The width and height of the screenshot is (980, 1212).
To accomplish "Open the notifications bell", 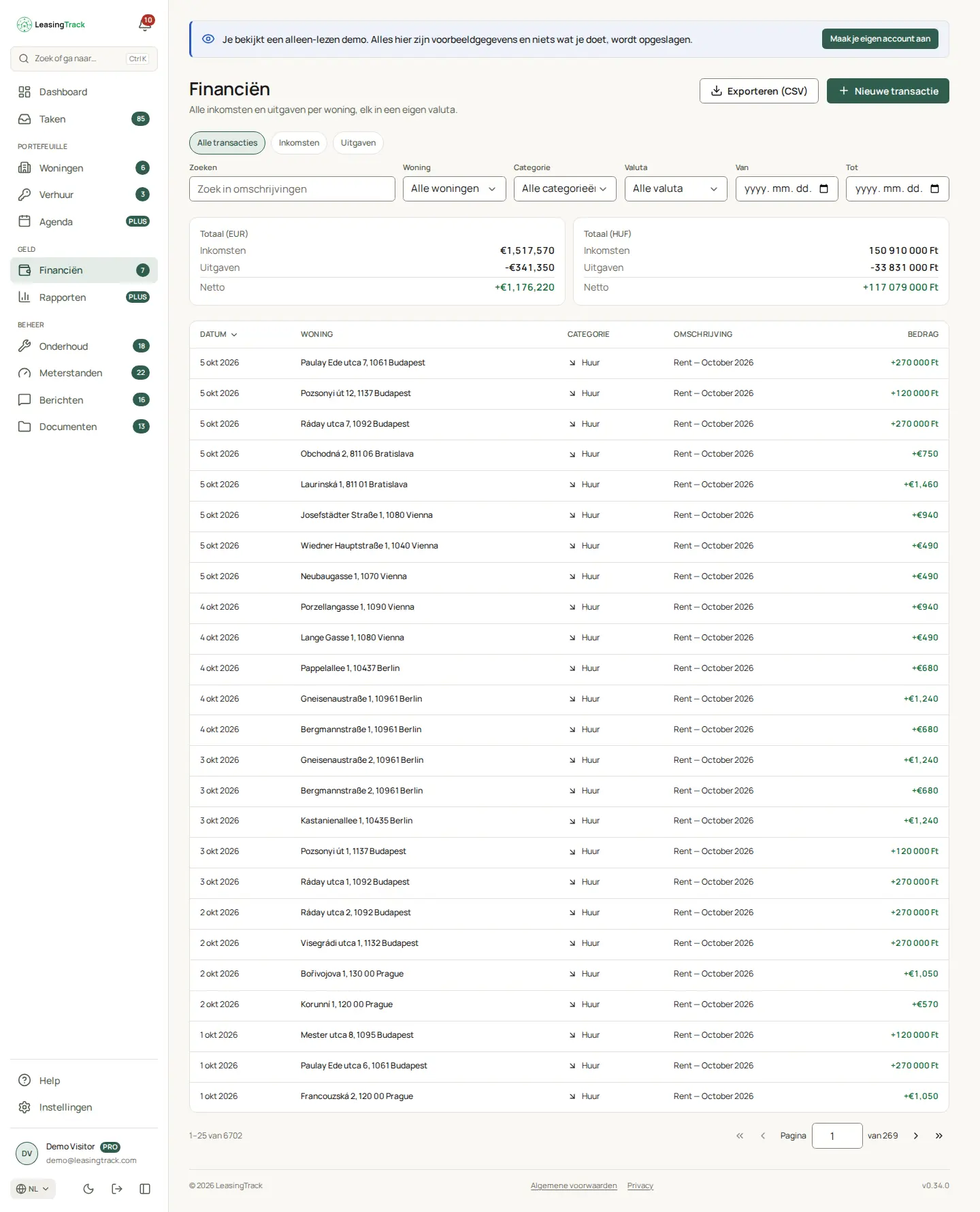I will (x=144, y=24).
